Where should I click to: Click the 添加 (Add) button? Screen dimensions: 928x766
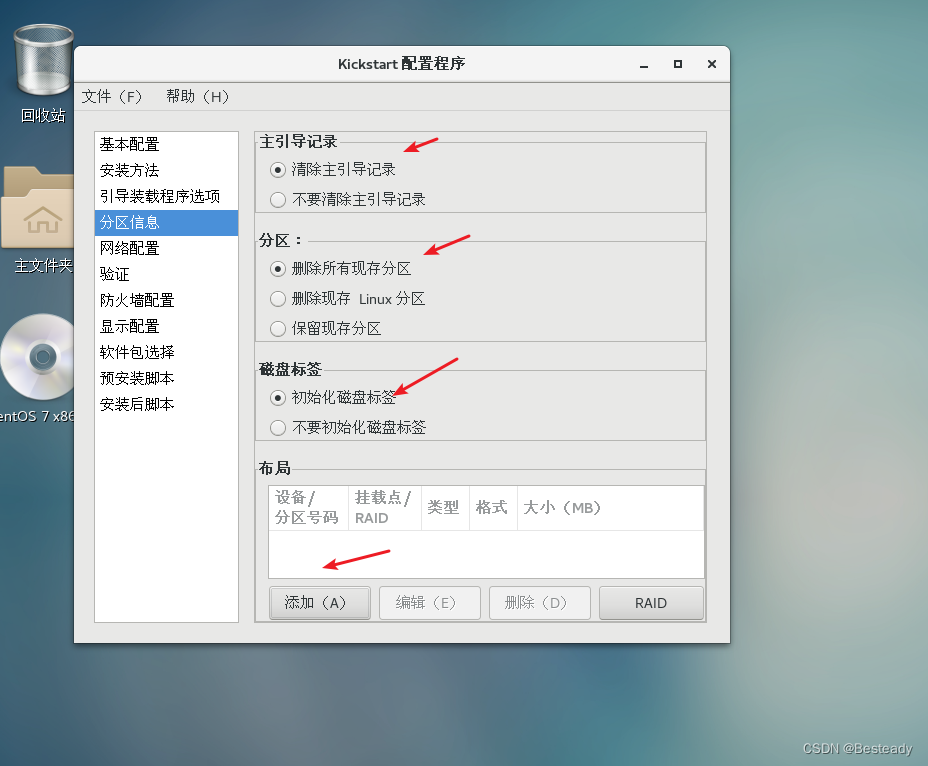pyautogui.click(x=319, y=602)
